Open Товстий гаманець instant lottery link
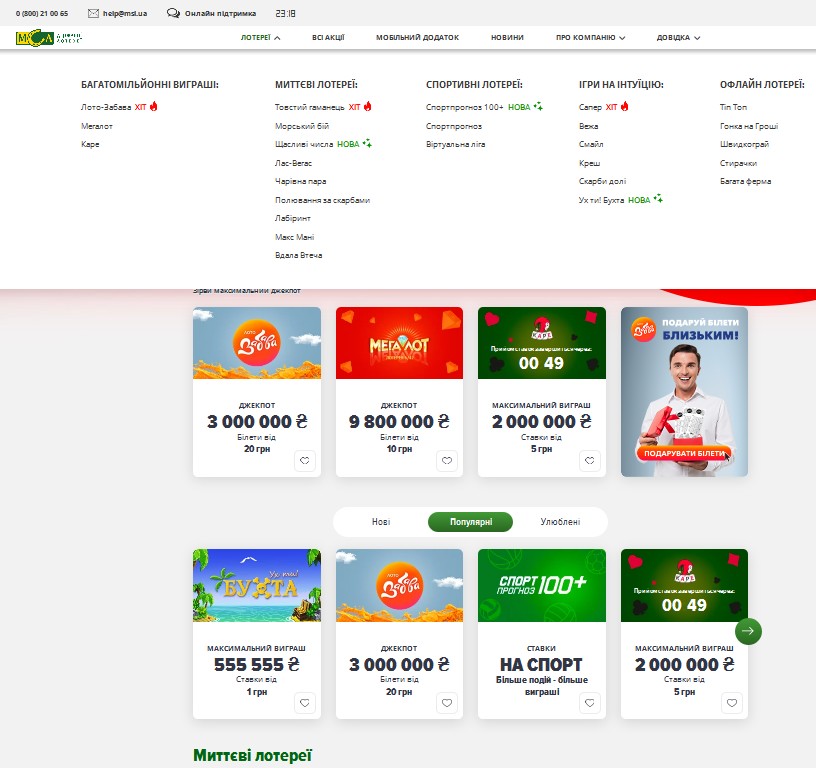This screenshot has height=768, width=816. 310,107
